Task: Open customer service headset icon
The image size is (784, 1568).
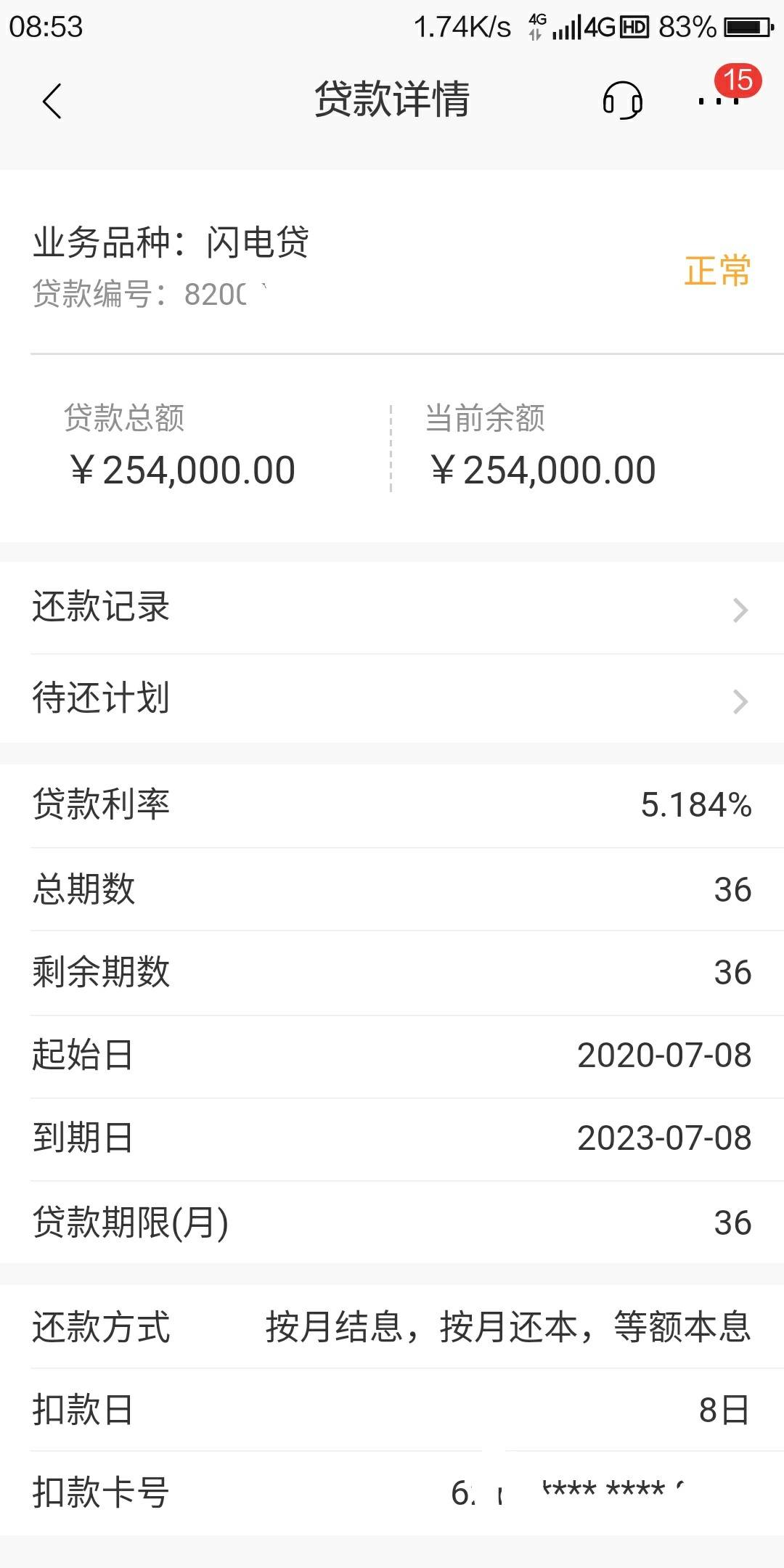Action: pos(622,100)
